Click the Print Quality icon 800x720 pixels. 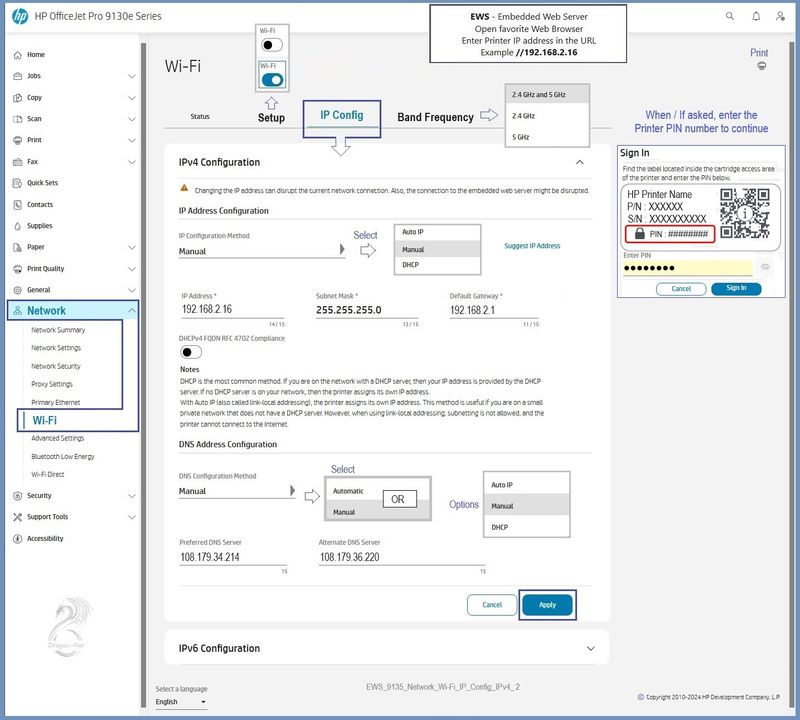17,269
